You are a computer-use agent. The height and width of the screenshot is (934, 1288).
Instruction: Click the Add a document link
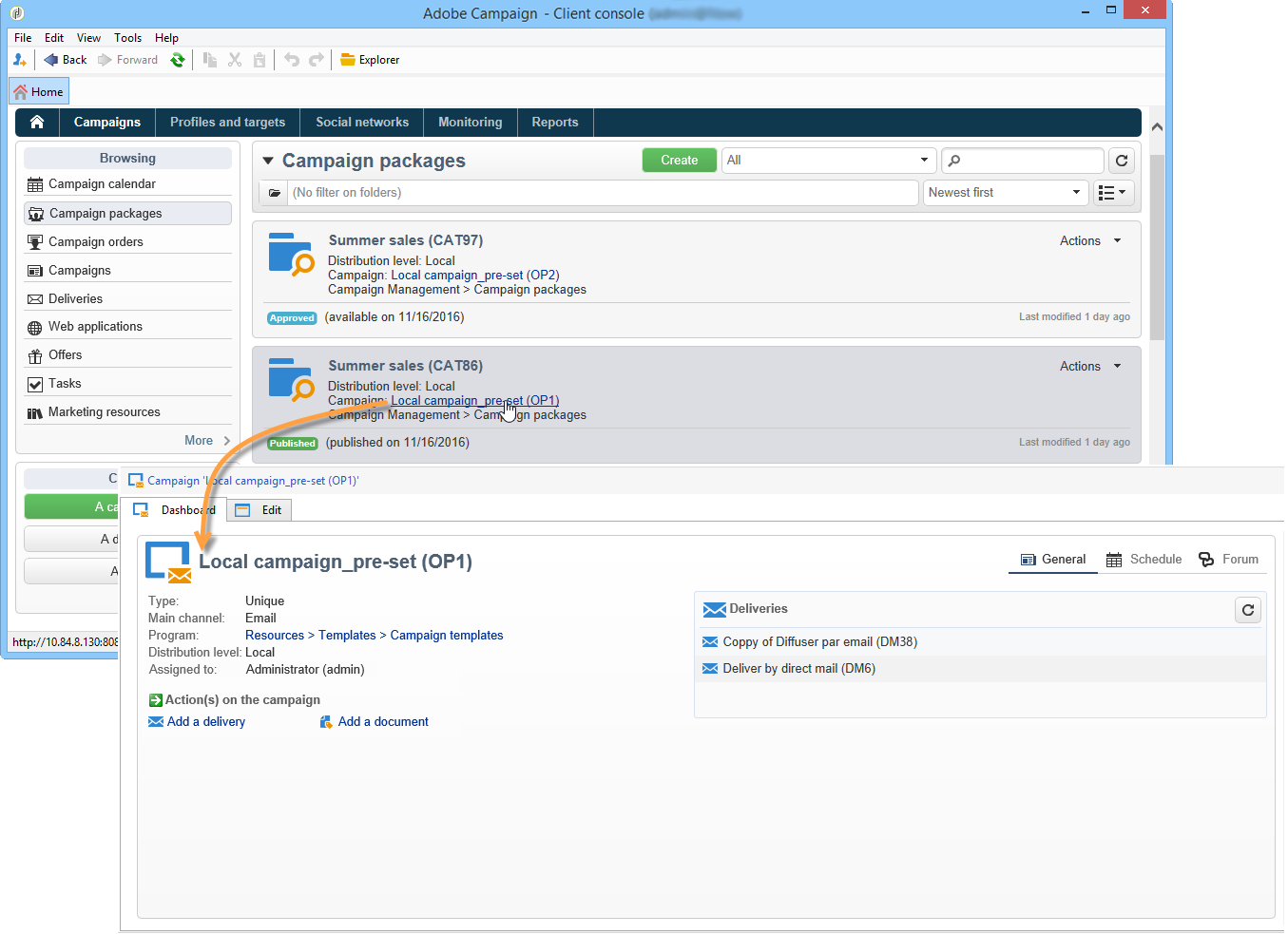pyautogui.click(x=383, y=722)
